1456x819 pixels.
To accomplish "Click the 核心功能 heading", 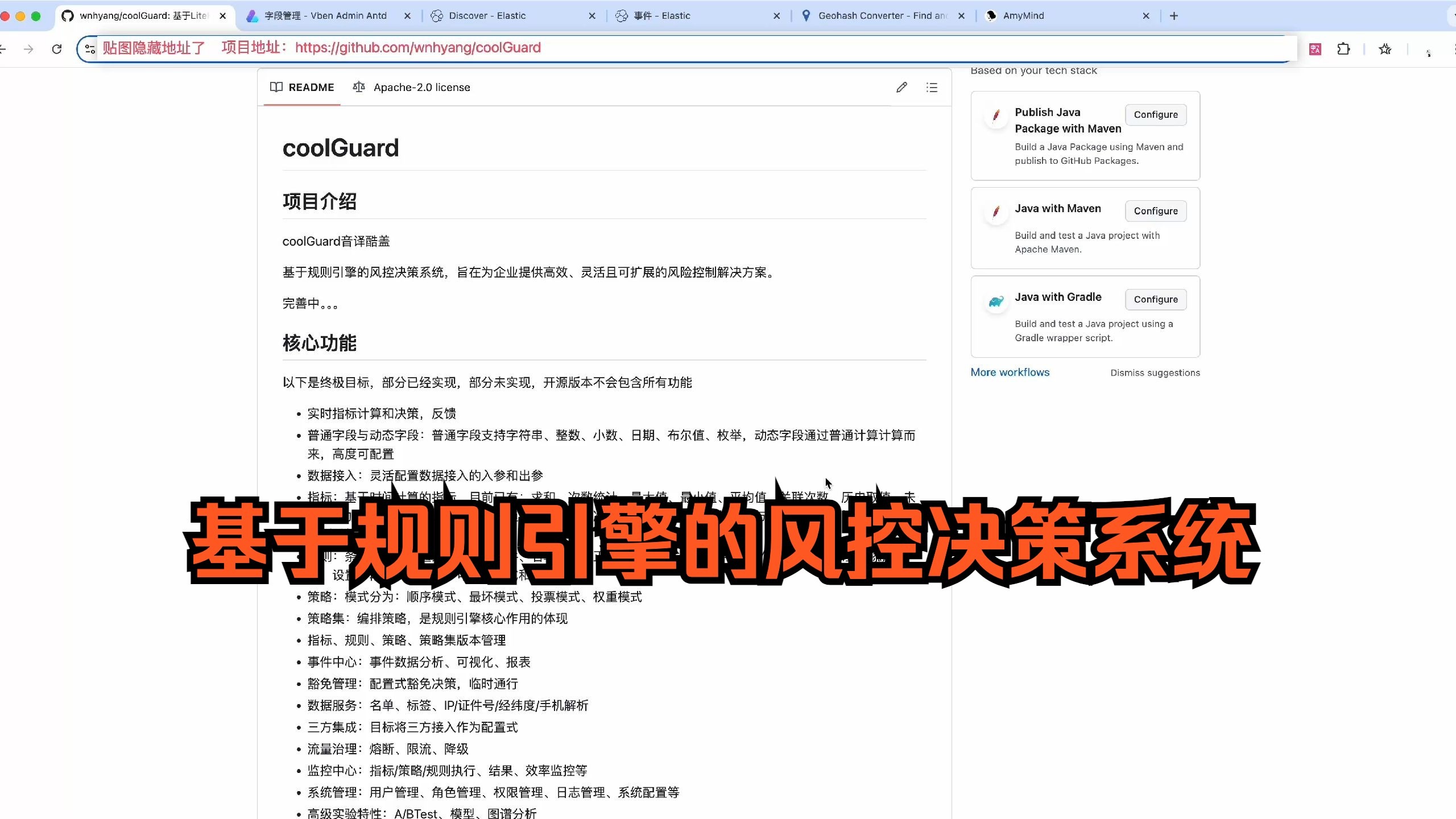I will pos(320,343).
